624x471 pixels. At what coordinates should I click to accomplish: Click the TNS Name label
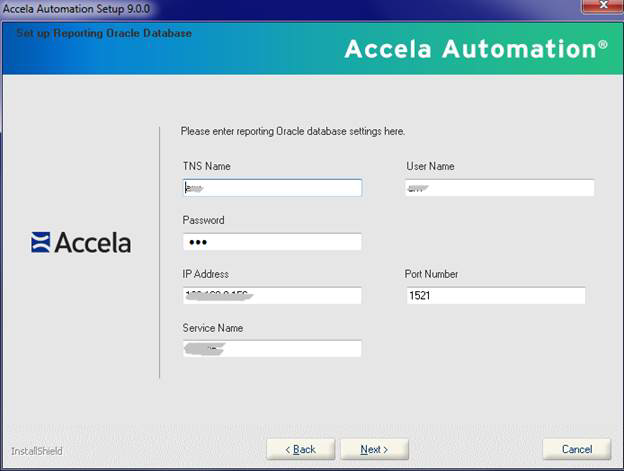point(206,166)
